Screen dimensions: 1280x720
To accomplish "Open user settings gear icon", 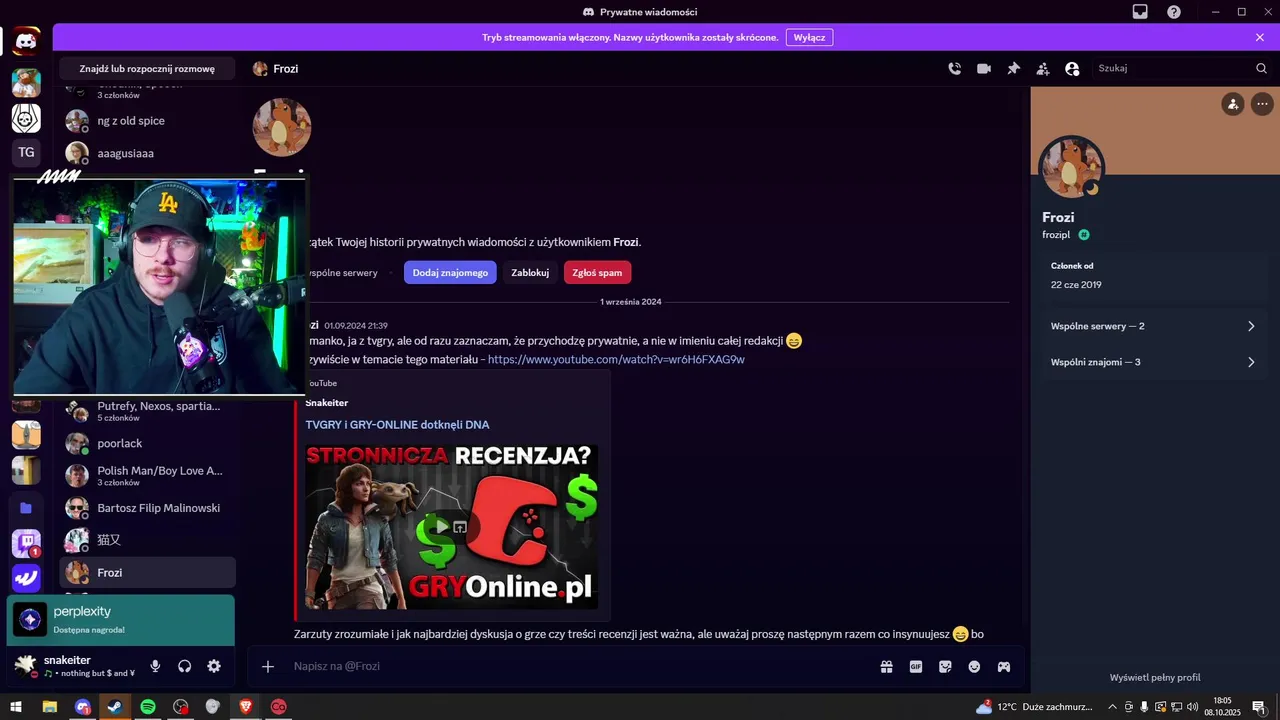I will click(214, 666).
